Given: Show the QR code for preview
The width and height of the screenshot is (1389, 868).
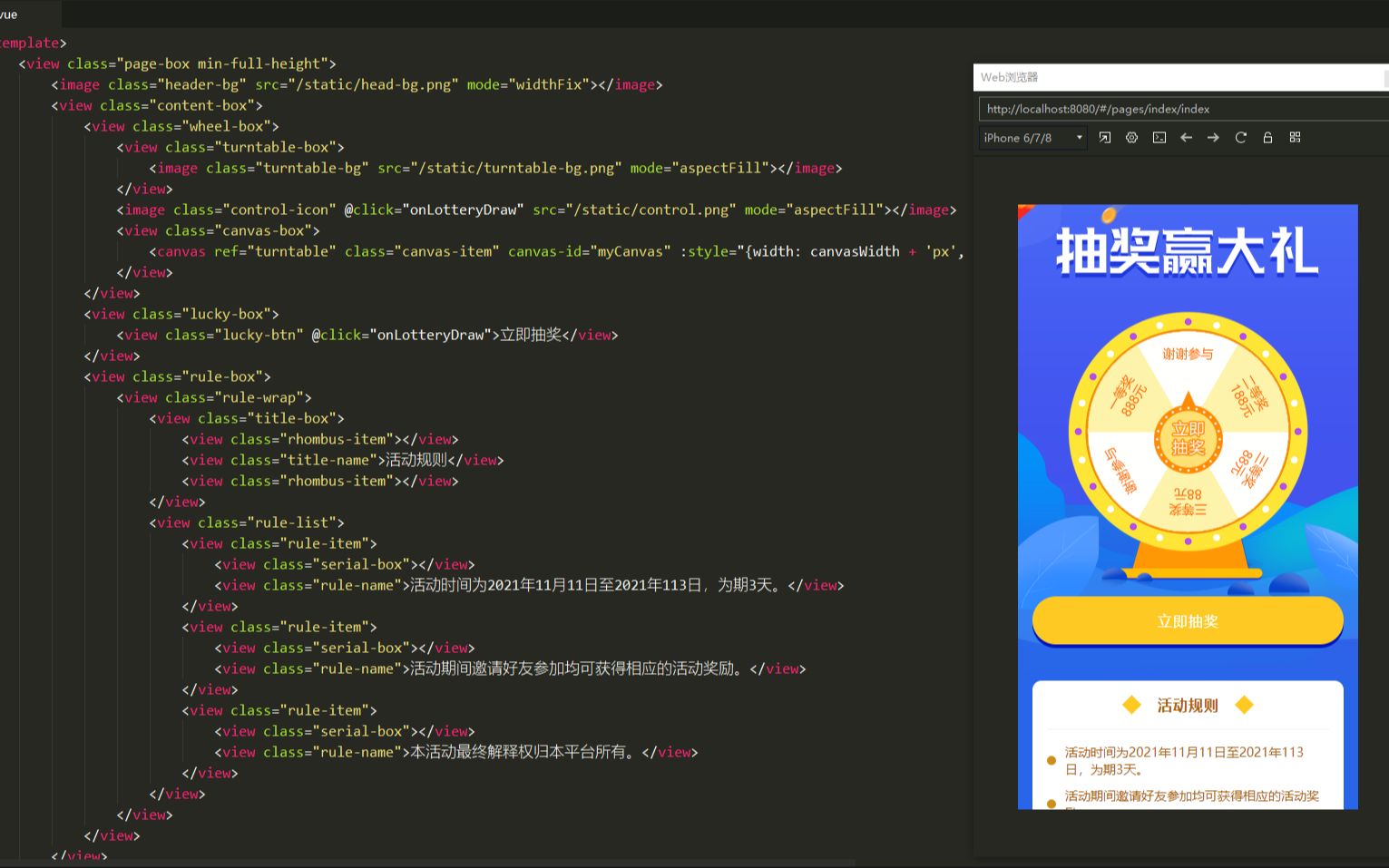Looking at the screenshot, I should 1296,138.
